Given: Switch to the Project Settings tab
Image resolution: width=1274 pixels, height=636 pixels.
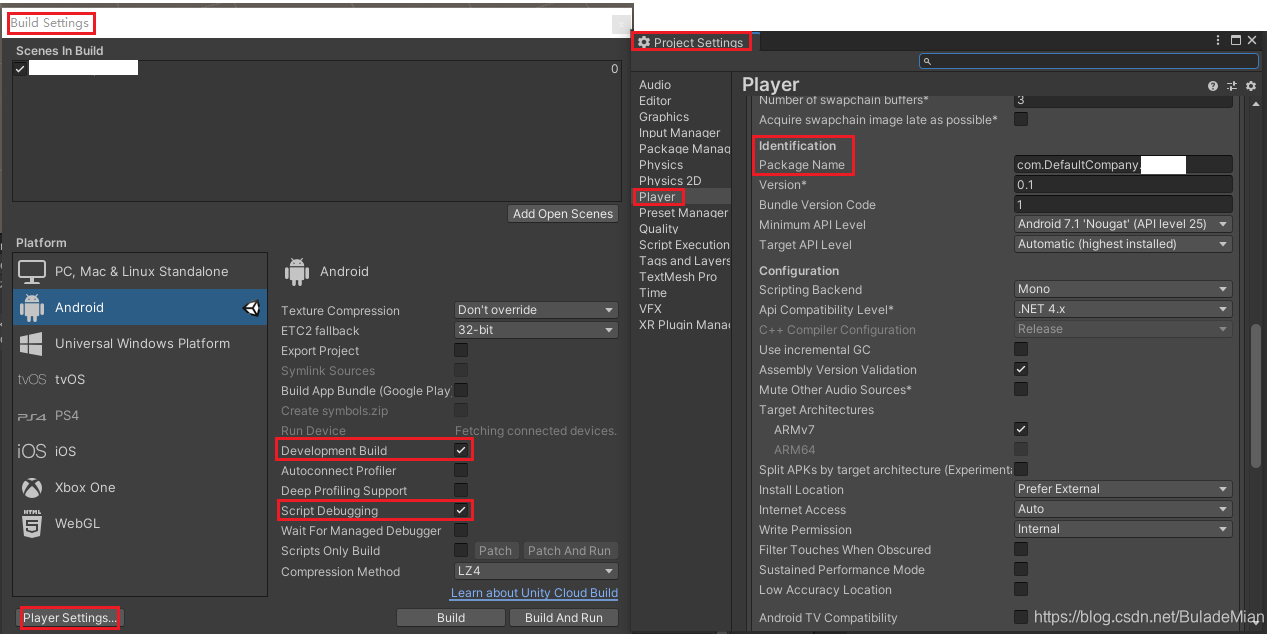Looking at the screenshot, I should 695,43.
